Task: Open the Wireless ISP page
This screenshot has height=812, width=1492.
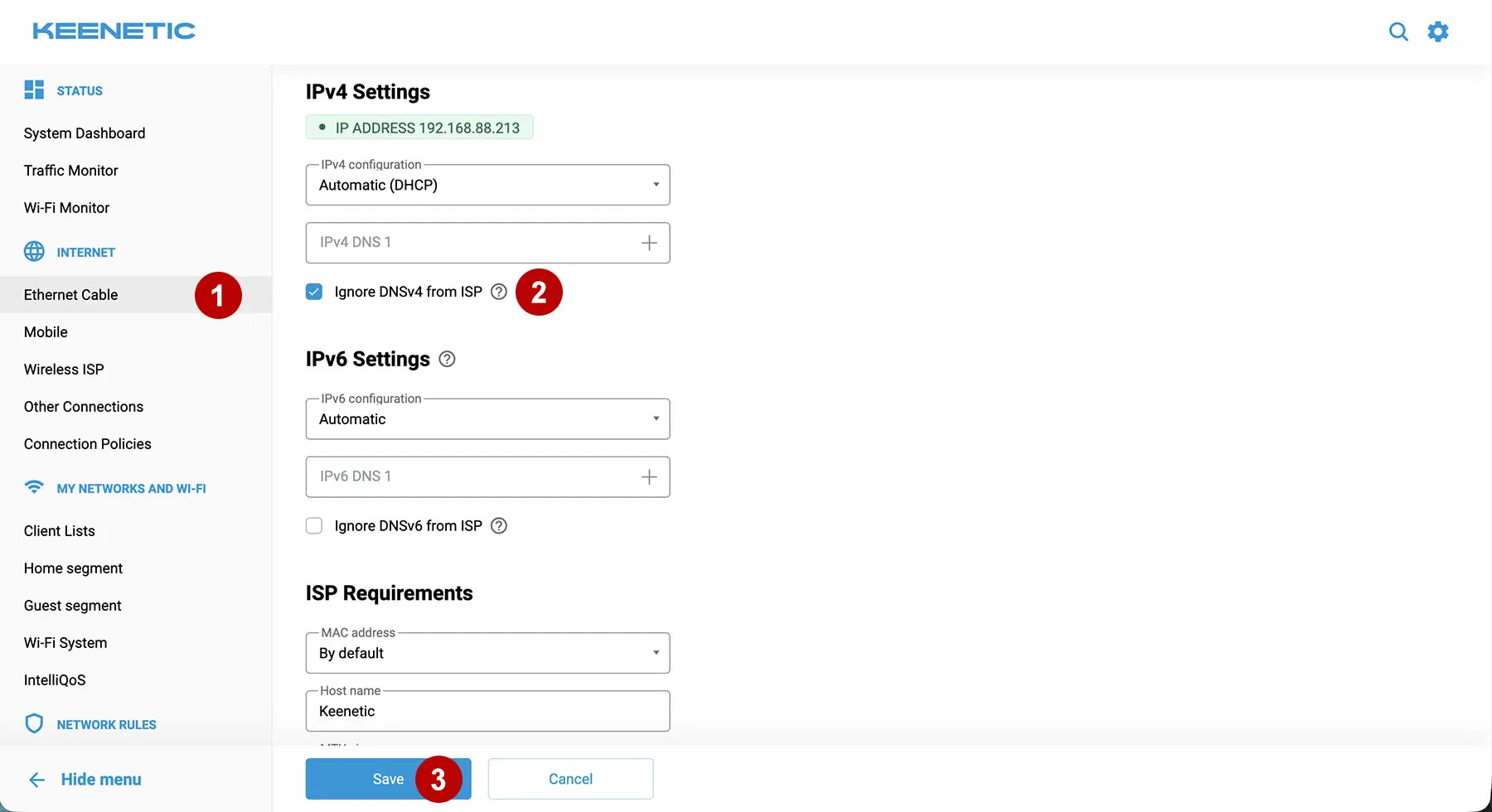Action: pyautogui.click(x=64, y=369)
